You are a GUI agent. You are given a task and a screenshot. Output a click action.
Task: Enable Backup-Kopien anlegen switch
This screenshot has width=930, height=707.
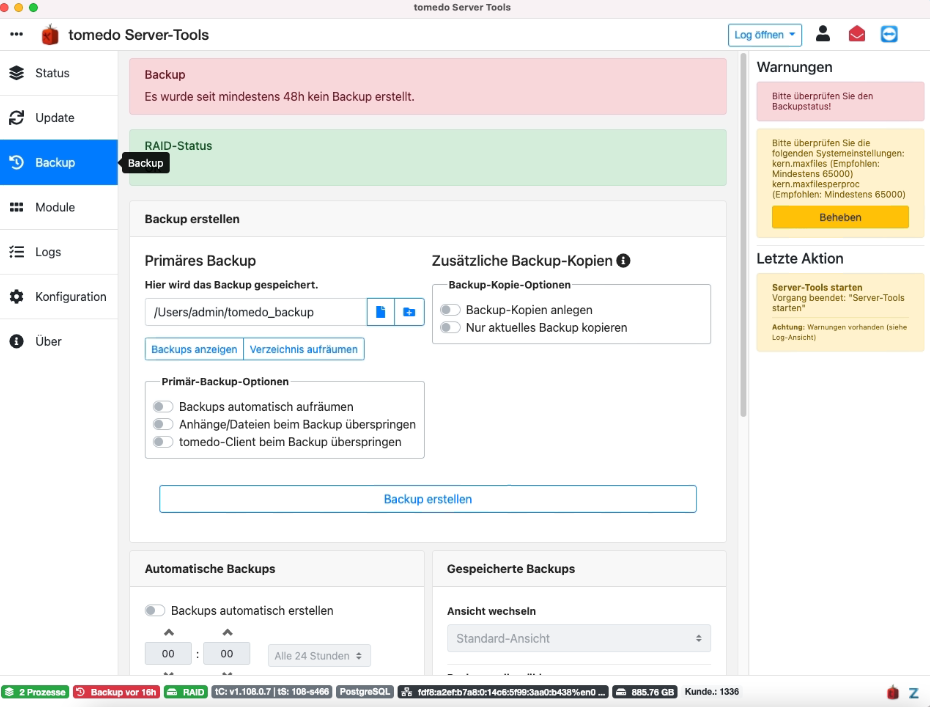(450, 310)
